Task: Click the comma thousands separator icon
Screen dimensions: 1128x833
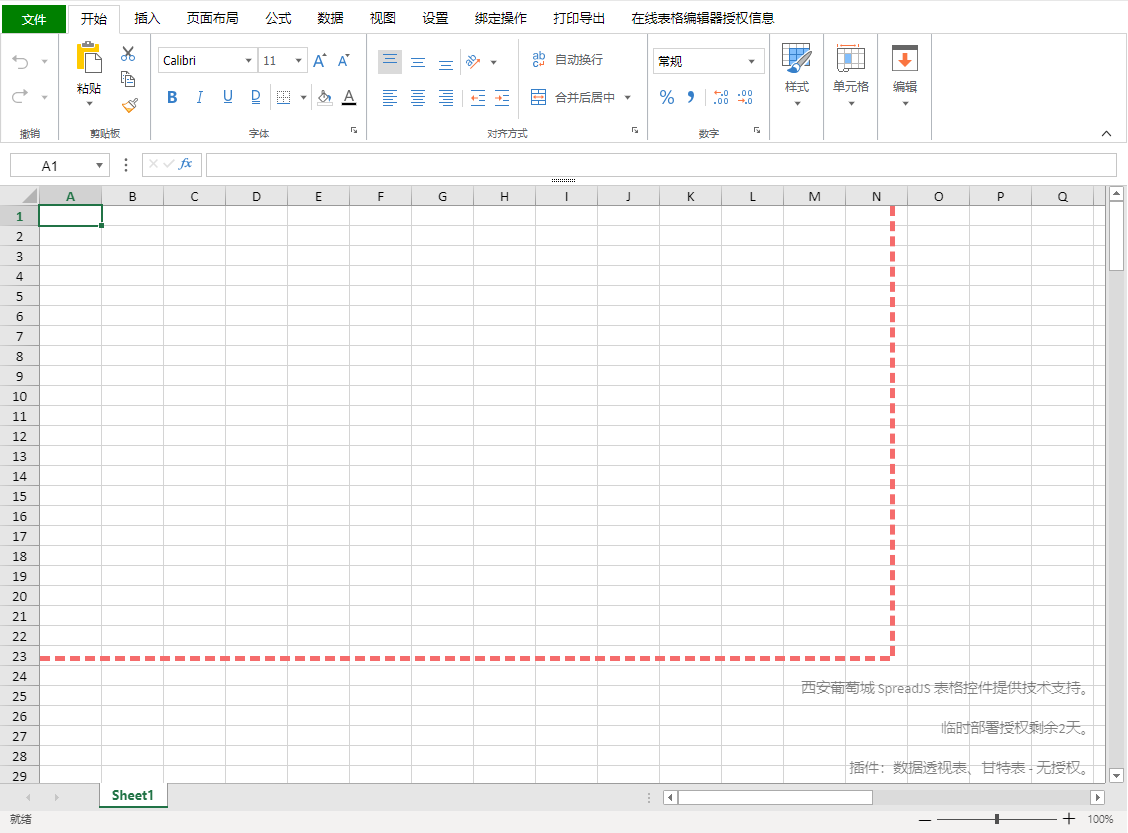Action: 691,97
